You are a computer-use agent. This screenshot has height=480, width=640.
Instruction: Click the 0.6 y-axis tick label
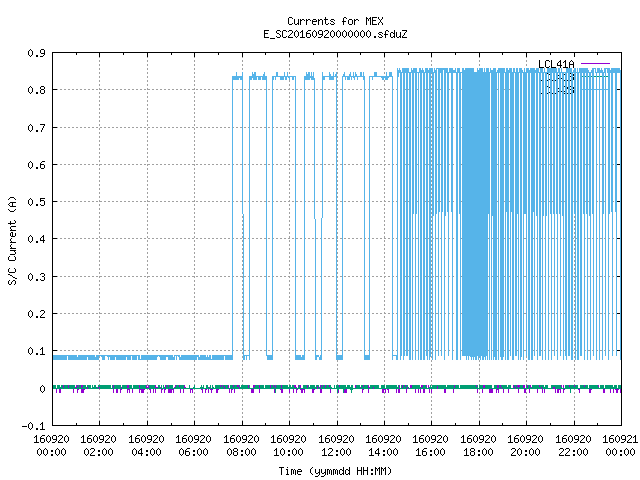pos(36,165)
